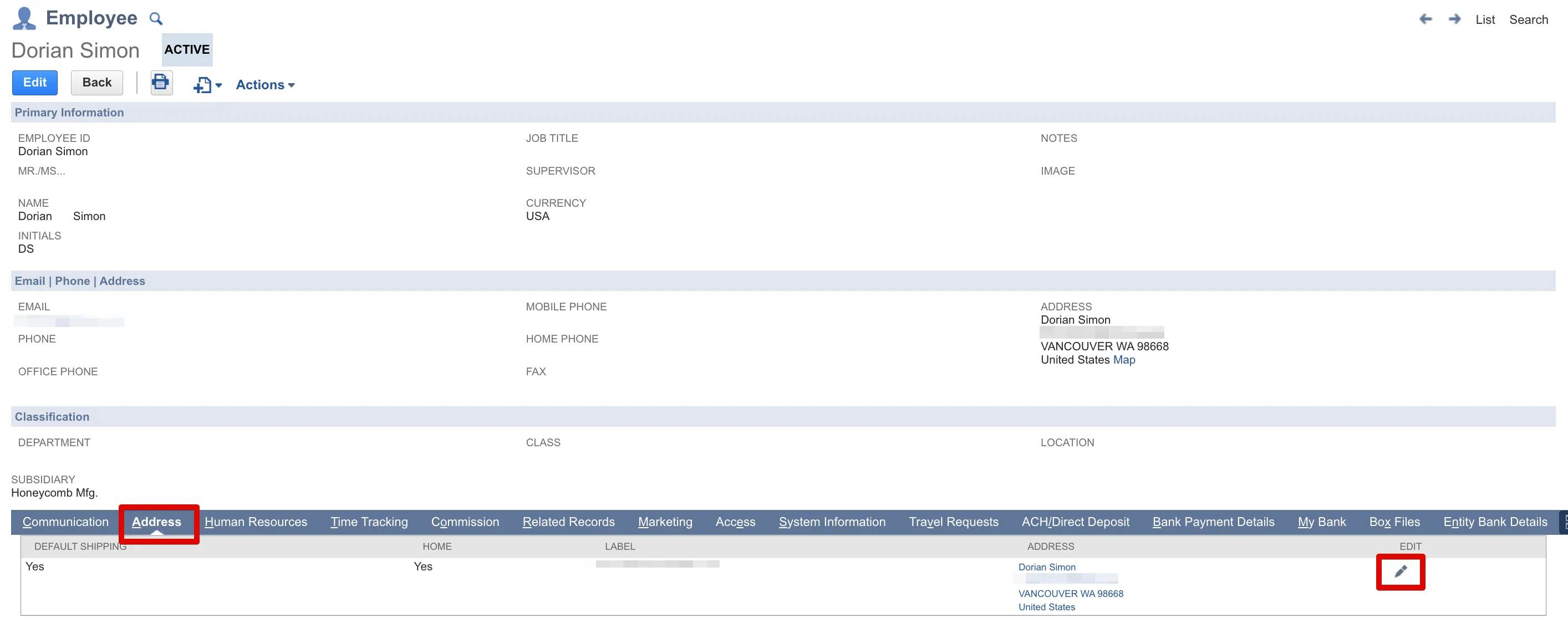Click the blue Edit button
The image size is (1568, 623).
tap(35, 83)
